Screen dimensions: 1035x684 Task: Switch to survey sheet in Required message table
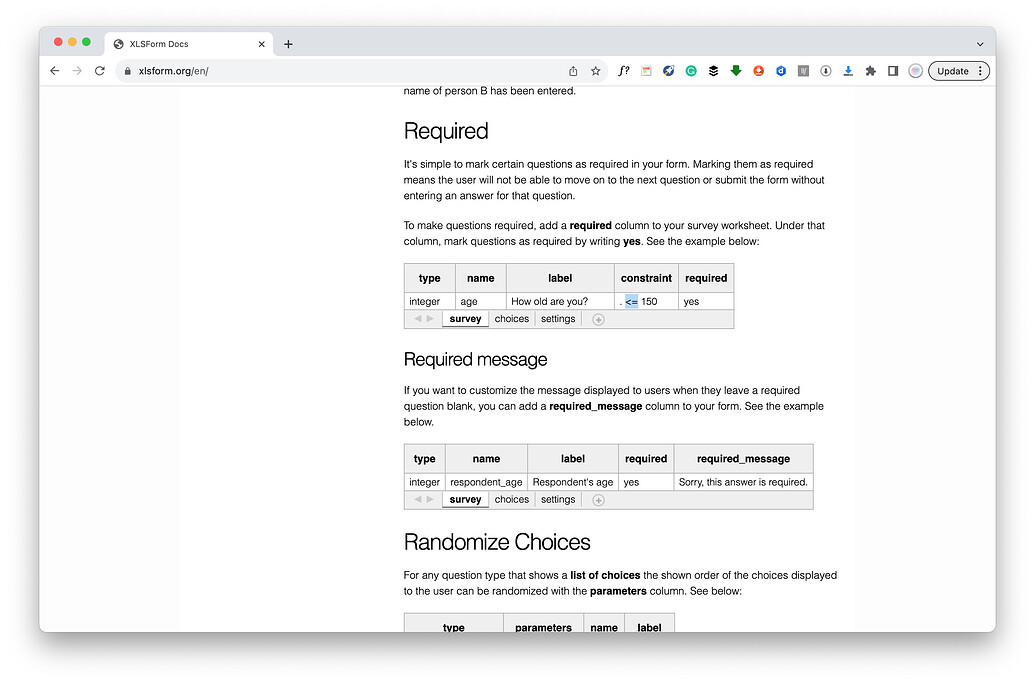(x=465, y=500)
